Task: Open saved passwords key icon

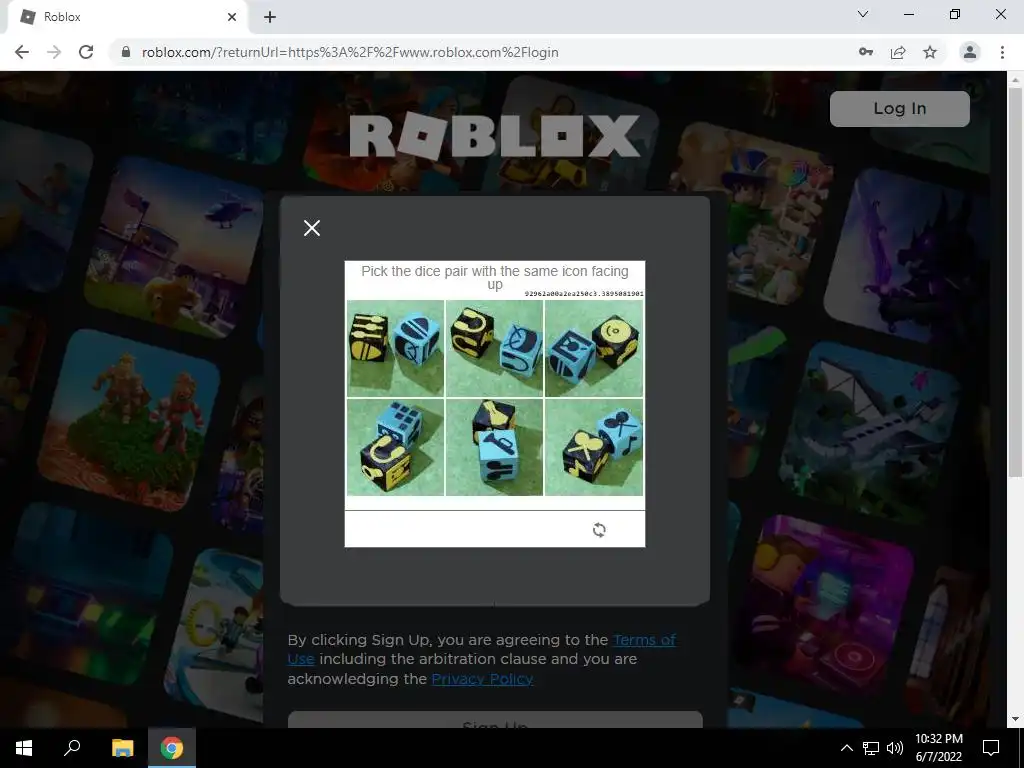Action: pos(866,52)
